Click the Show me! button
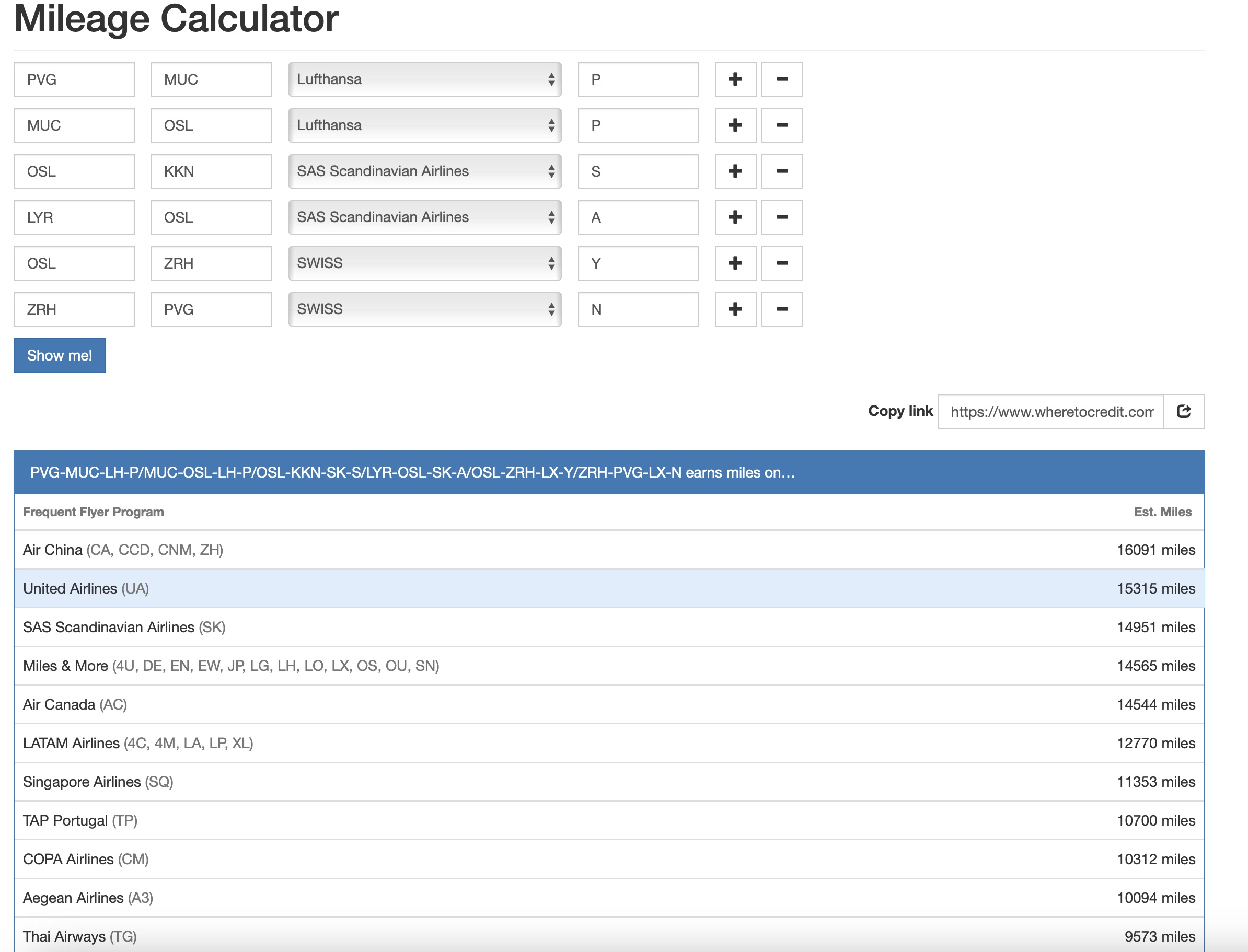 click(x=60, y=355)
